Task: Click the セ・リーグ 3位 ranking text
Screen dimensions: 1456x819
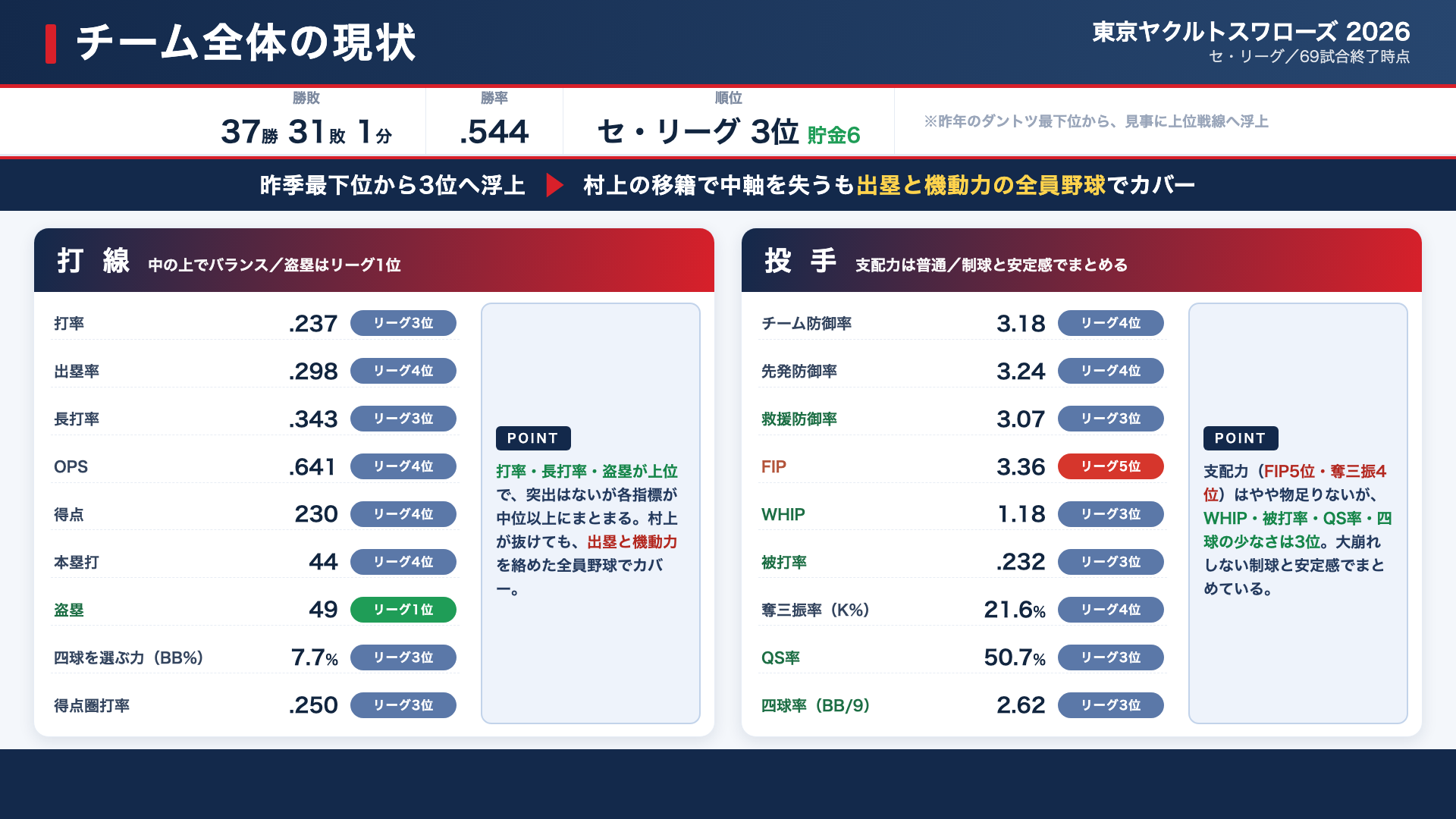Action: point(698,132)
